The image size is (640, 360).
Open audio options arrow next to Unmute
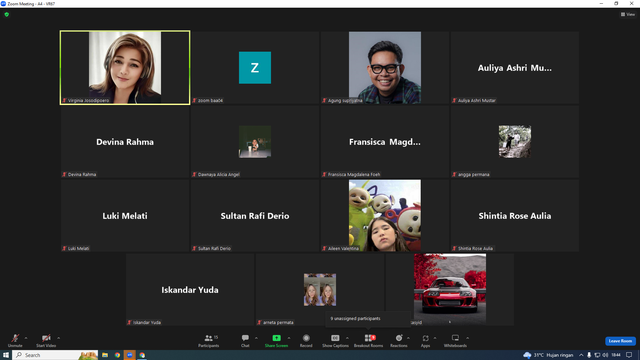tap(26, 338)
